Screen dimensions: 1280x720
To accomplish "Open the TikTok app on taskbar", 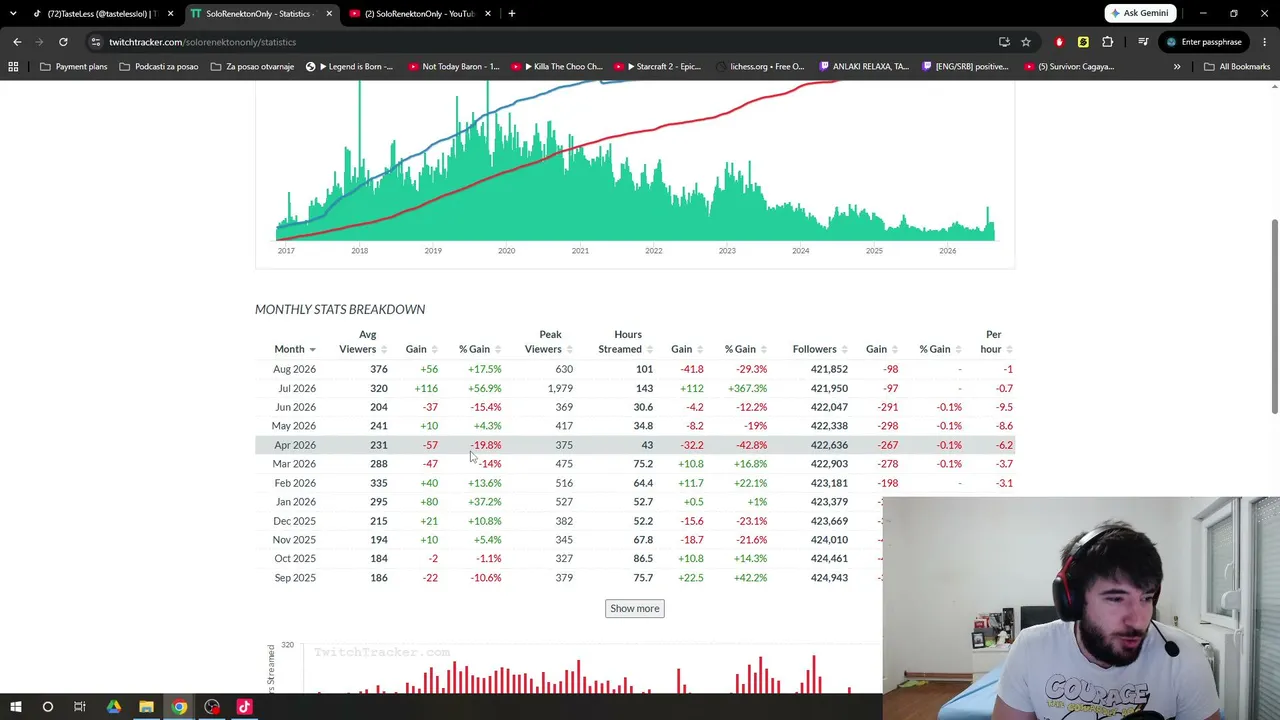I will point(244,707).
